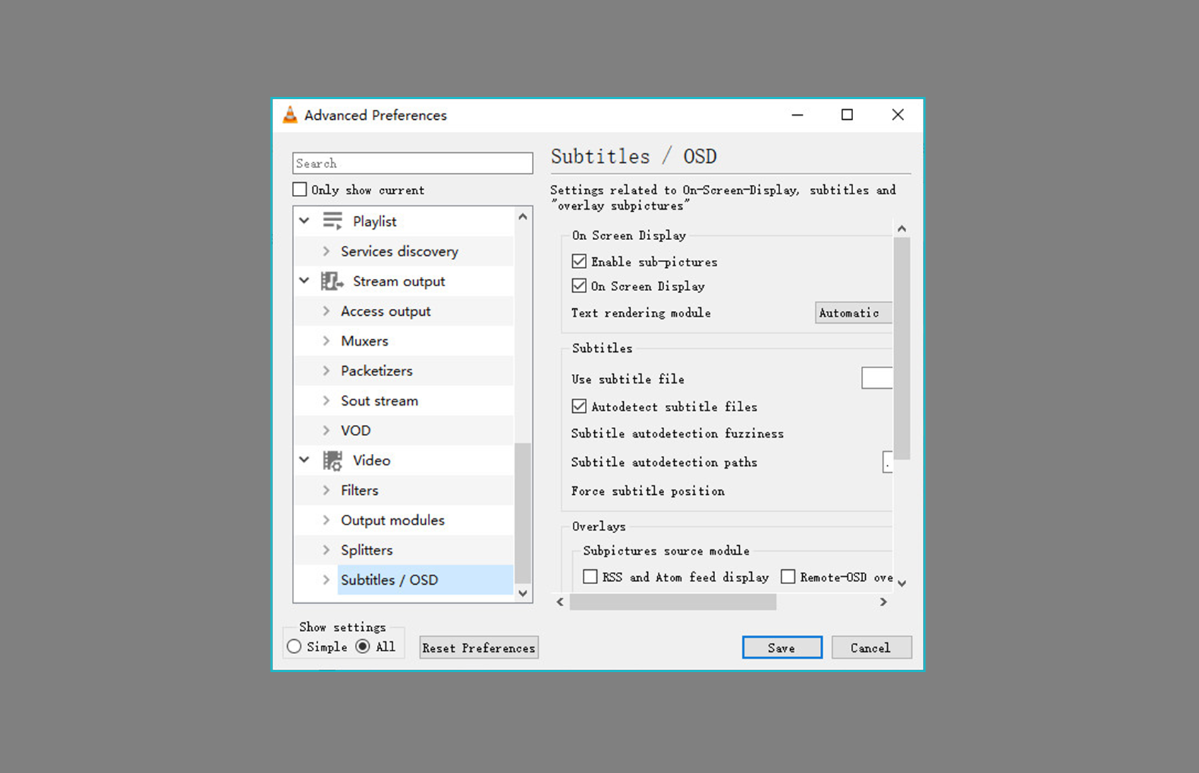Uncheck Autodetect subtitle files
This screenshot has width=1199, height=773.
click(x=579, y=406)
